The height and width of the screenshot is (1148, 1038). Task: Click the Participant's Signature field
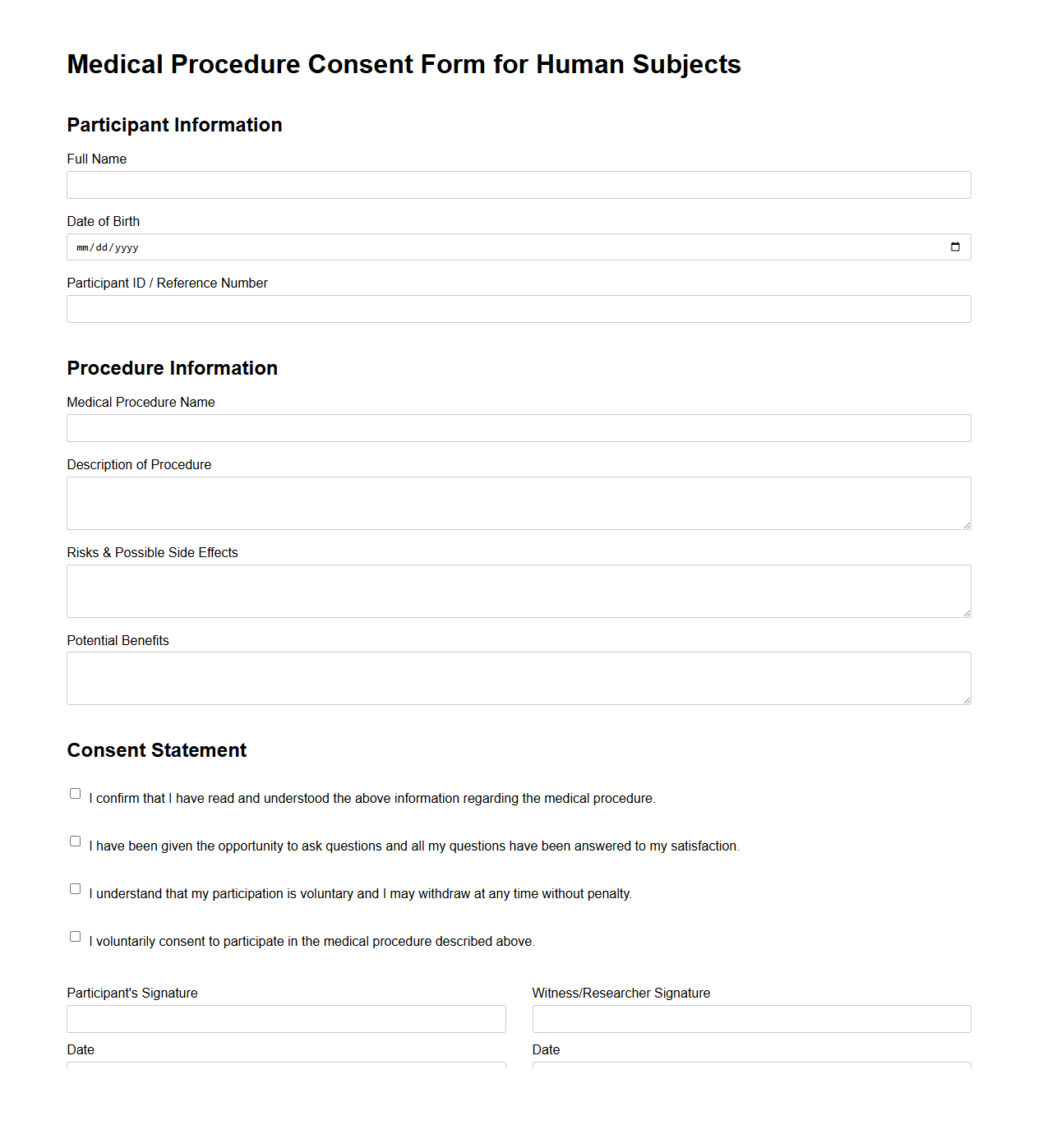[x=286, y=1018]
